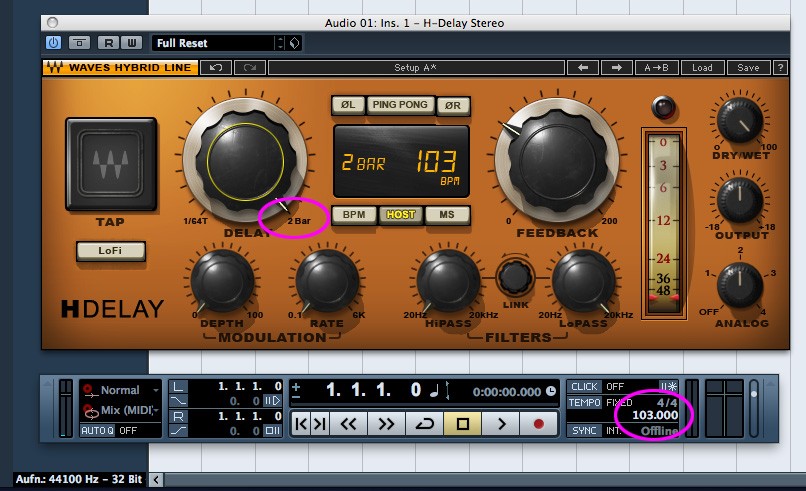Toggle left phase ØL button
Viewport: 806px width, 491px height.
coord(348,105)
